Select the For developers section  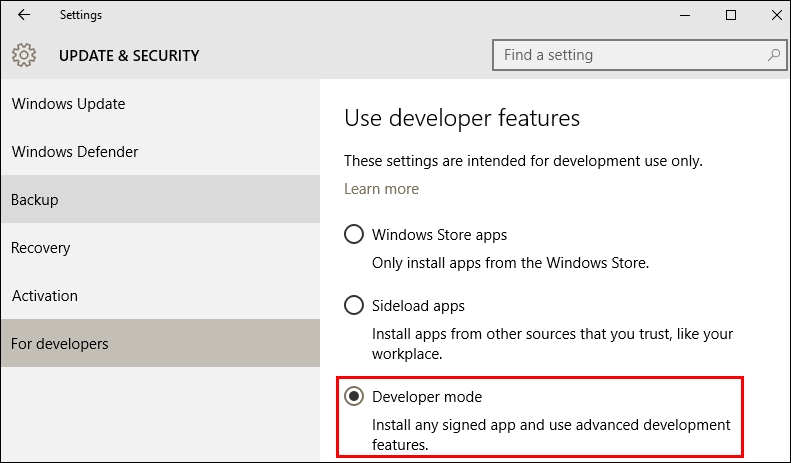tap(60, 344)
